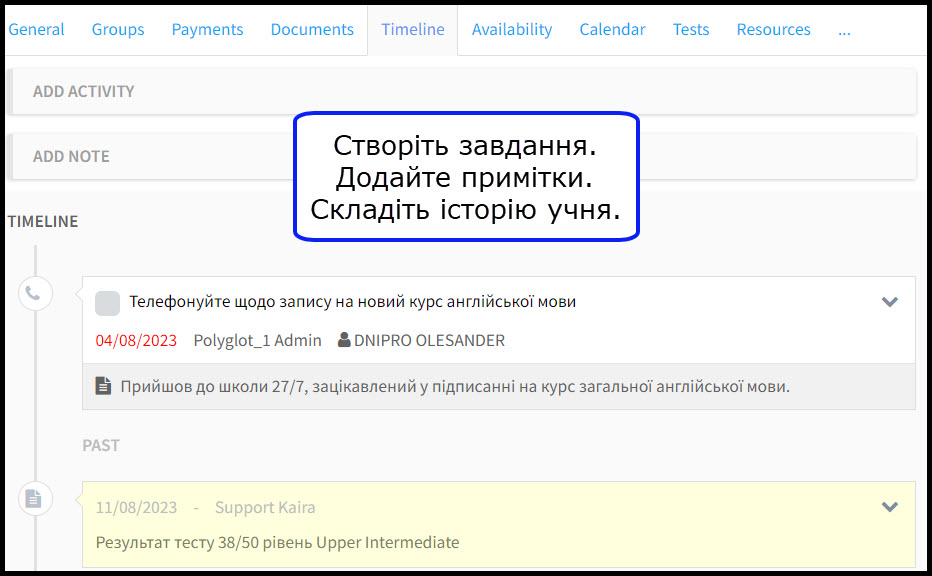Select the Timeline tab
Screen dimensions: 932x576
(x=413, y=29)
